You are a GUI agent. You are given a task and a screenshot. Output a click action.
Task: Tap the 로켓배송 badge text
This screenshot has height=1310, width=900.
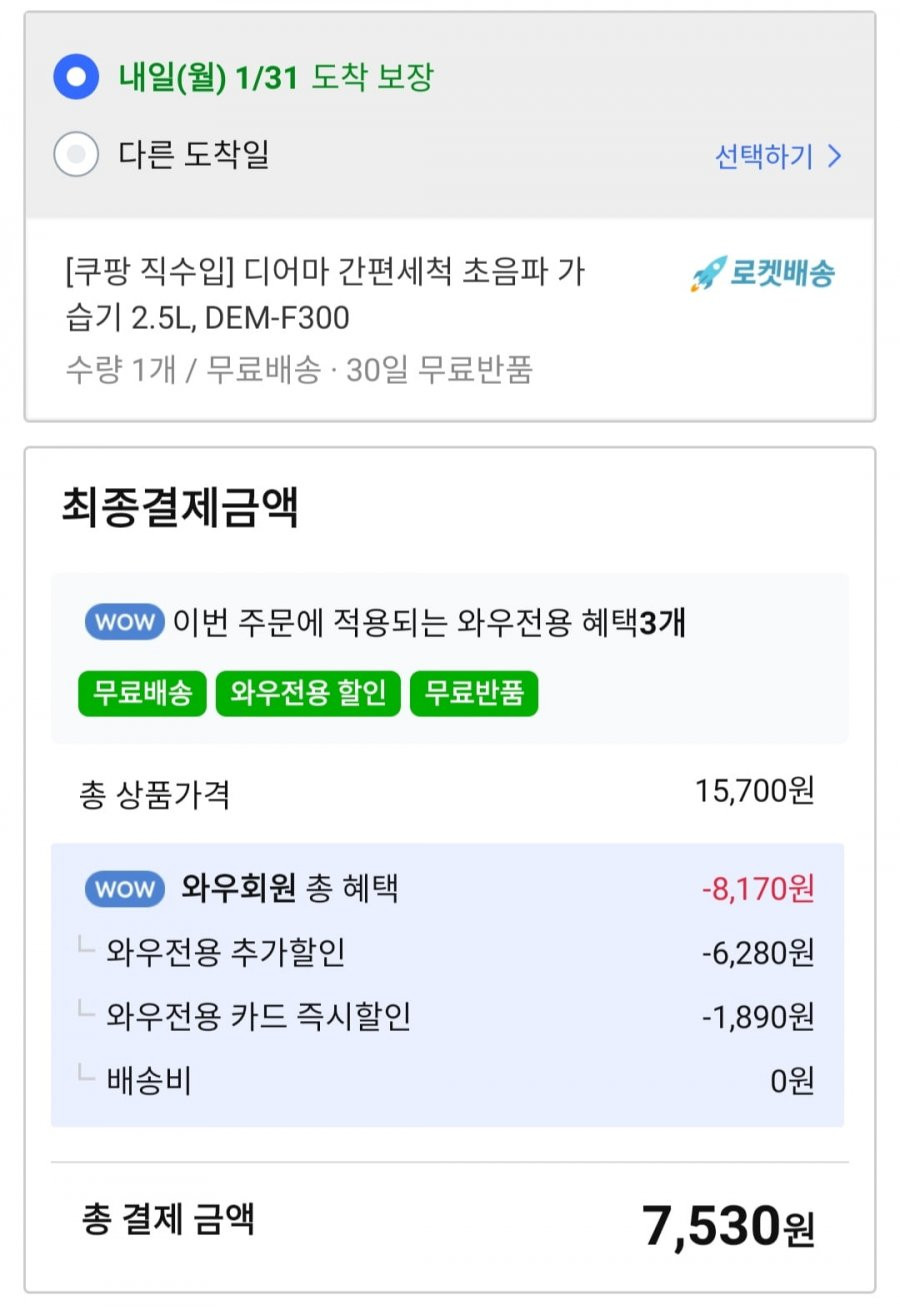tap(782, 274)
